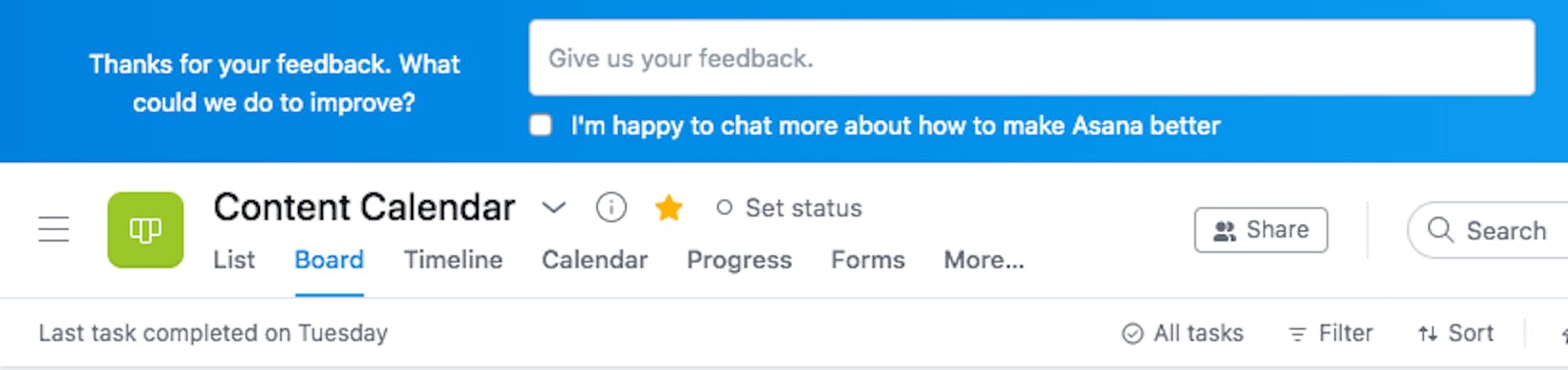Open the More... views menu
Screen dimensions: 1568x370
(x=984, y=260)
